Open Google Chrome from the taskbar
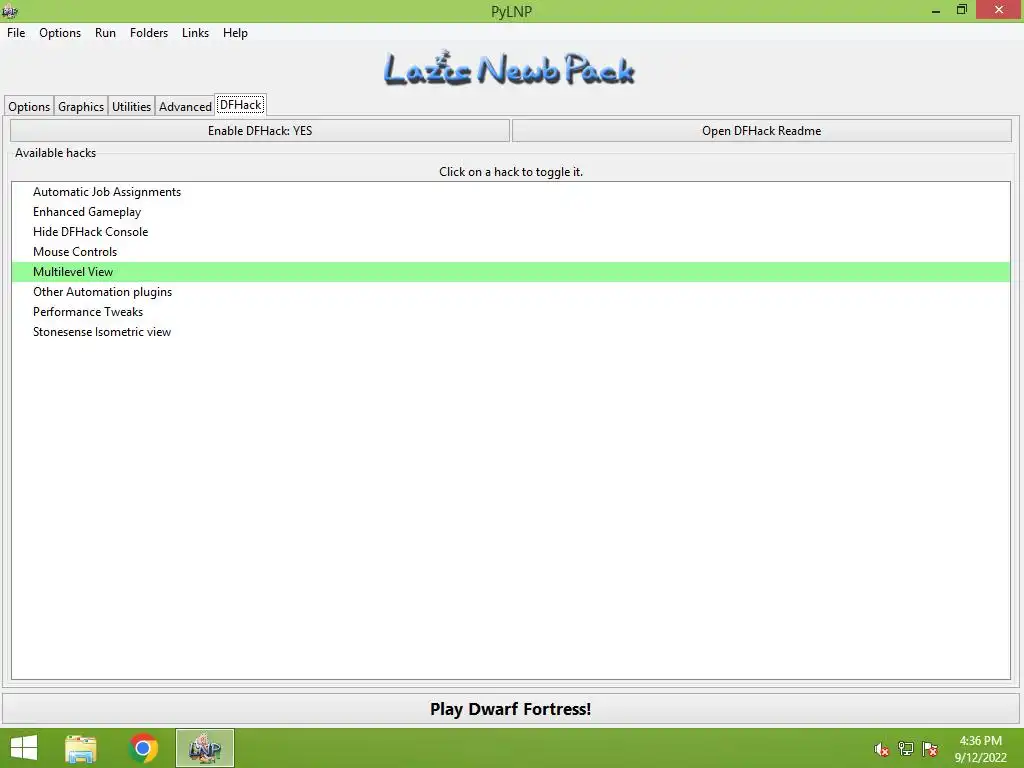 [144, 748]
